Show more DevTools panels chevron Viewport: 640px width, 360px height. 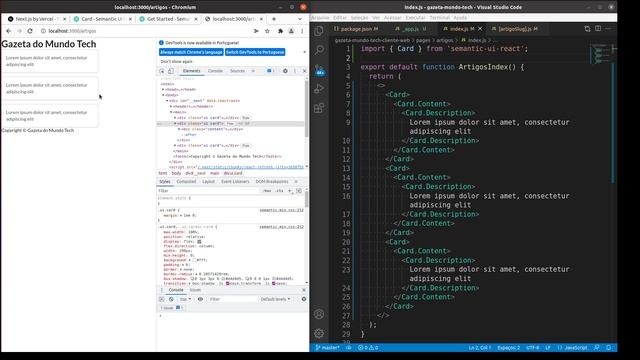(253, 71)
